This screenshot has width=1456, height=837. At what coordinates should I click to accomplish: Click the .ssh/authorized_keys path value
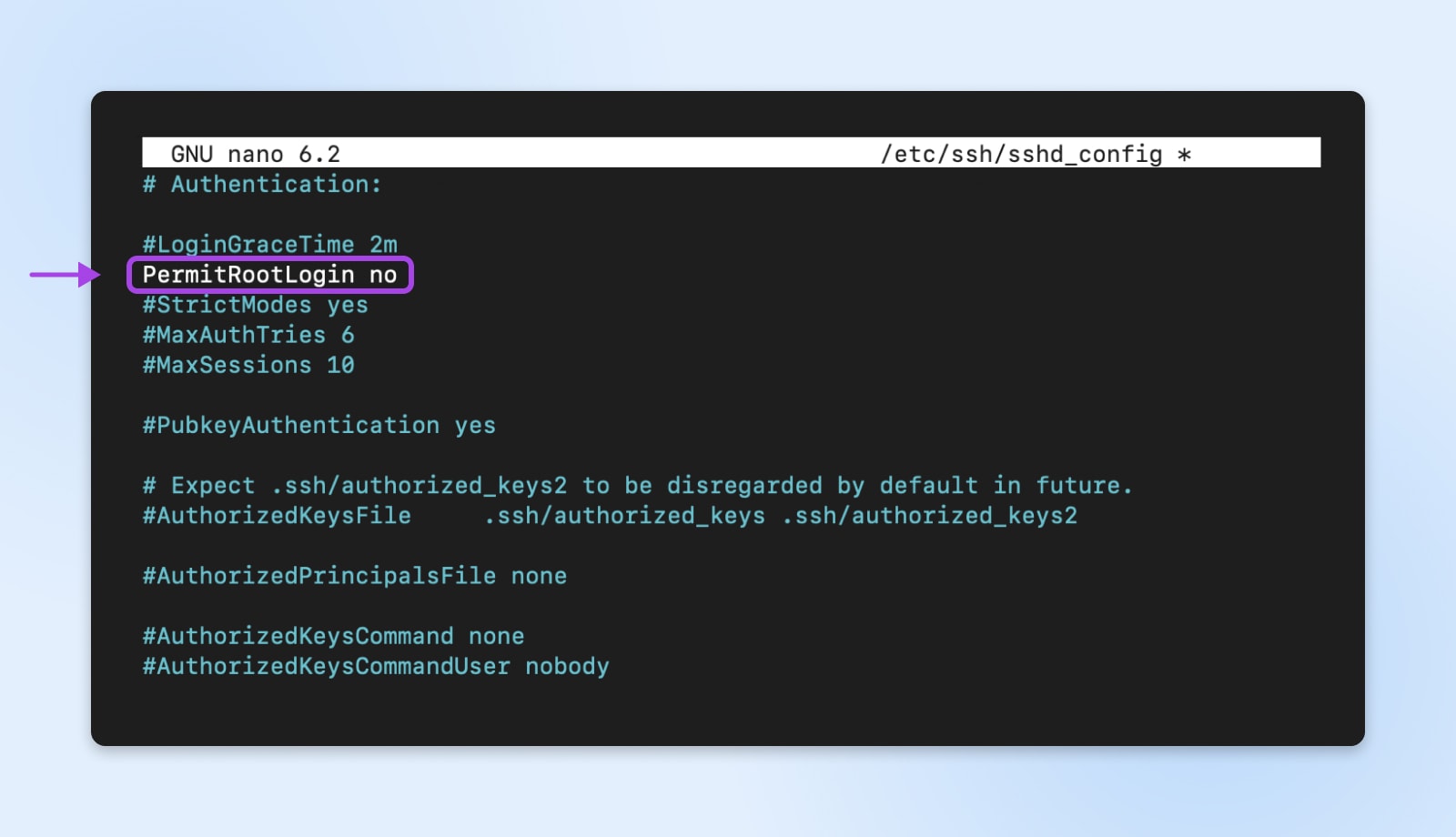[x=624, y=515]
